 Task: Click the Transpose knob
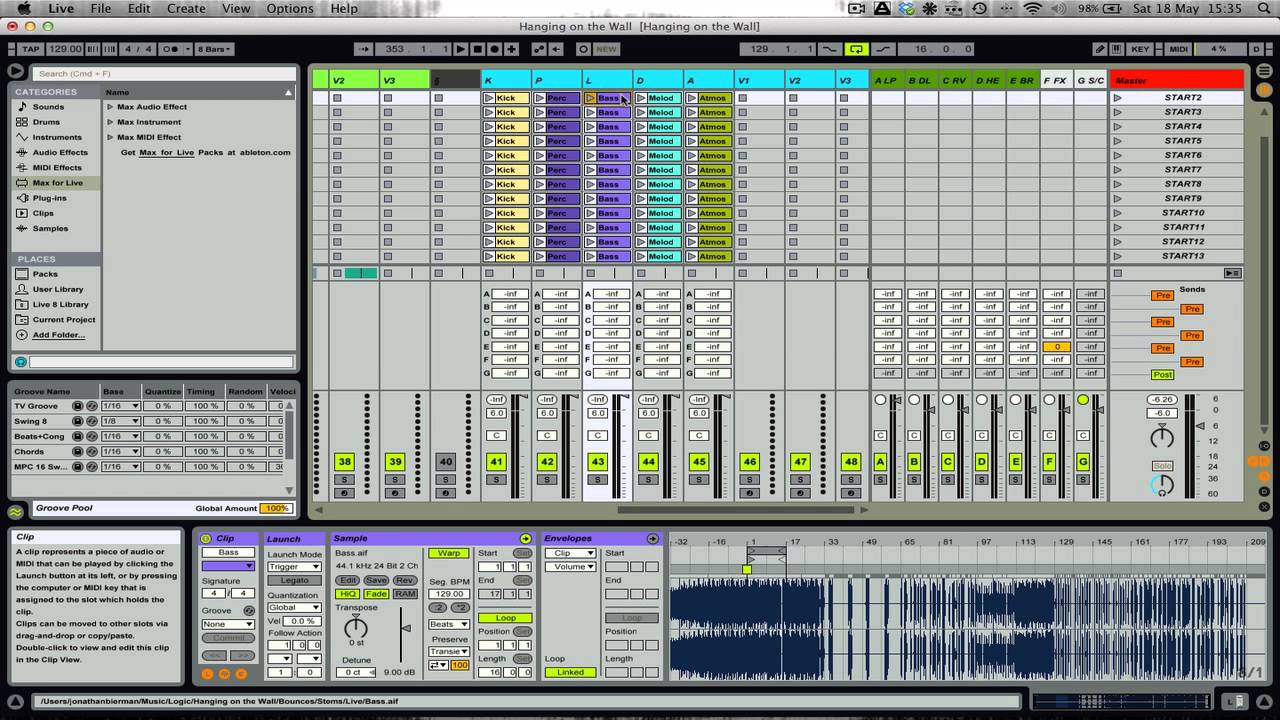[x=355, y=628]
